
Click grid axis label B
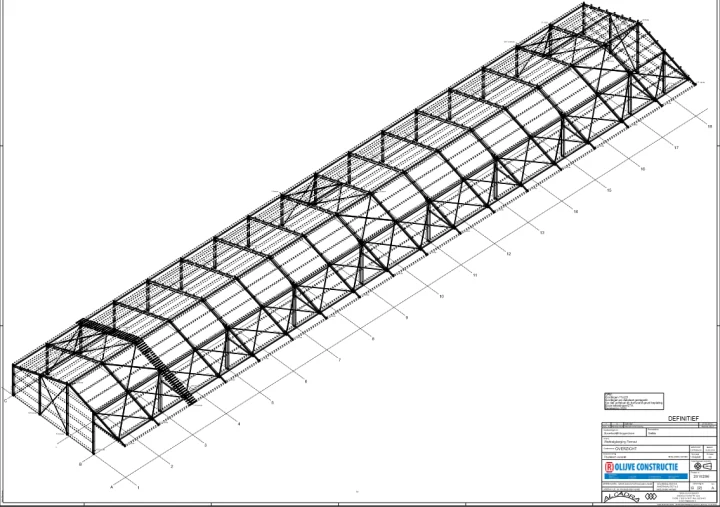[79, 465]
